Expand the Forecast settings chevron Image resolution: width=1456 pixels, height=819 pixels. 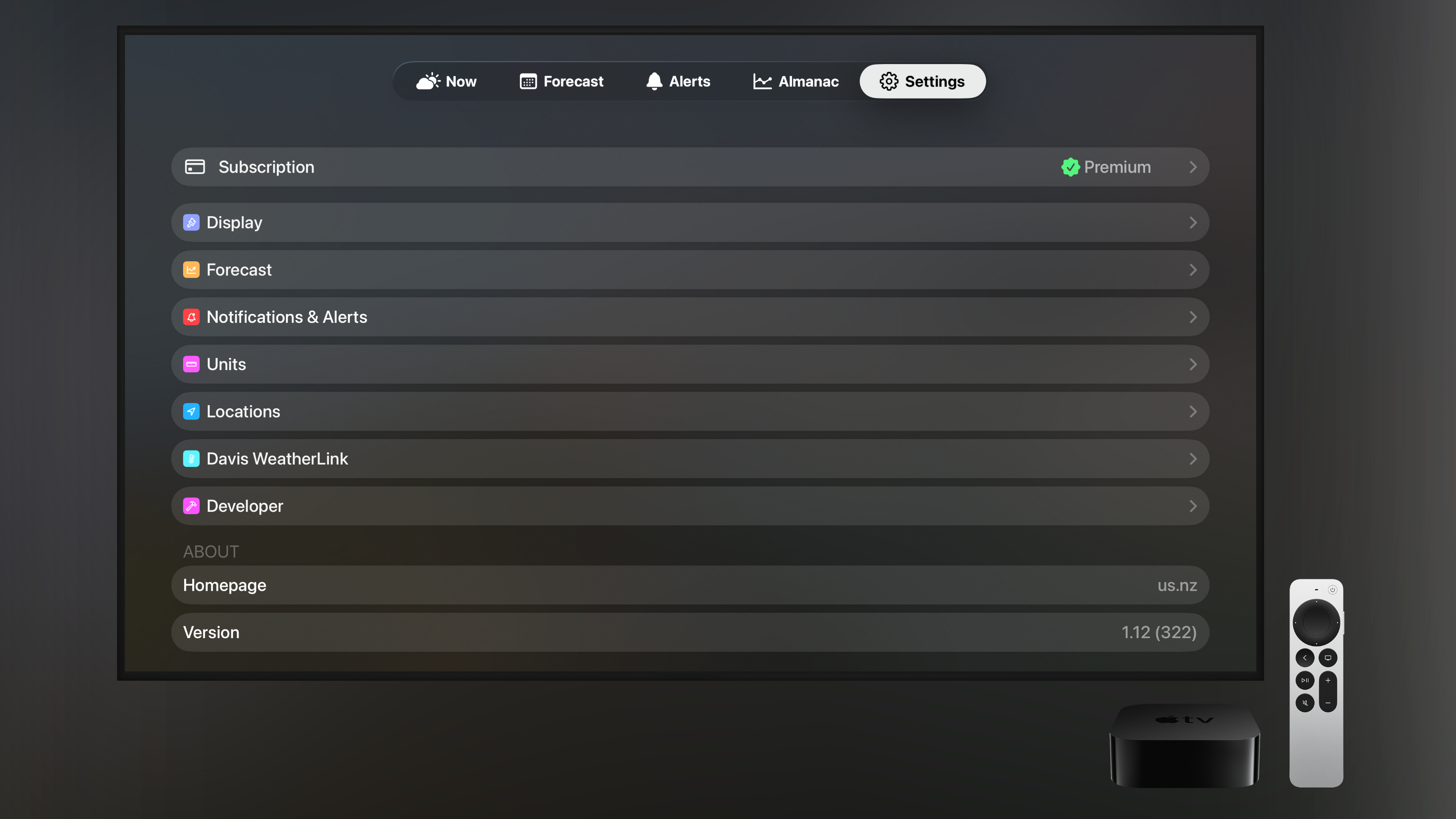(x=1194, y=270)
